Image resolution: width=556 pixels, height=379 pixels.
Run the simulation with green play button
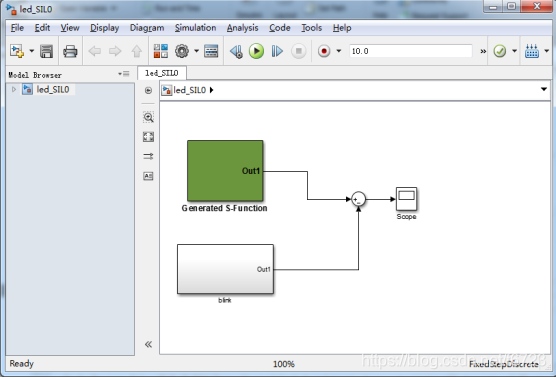(256, 51)
